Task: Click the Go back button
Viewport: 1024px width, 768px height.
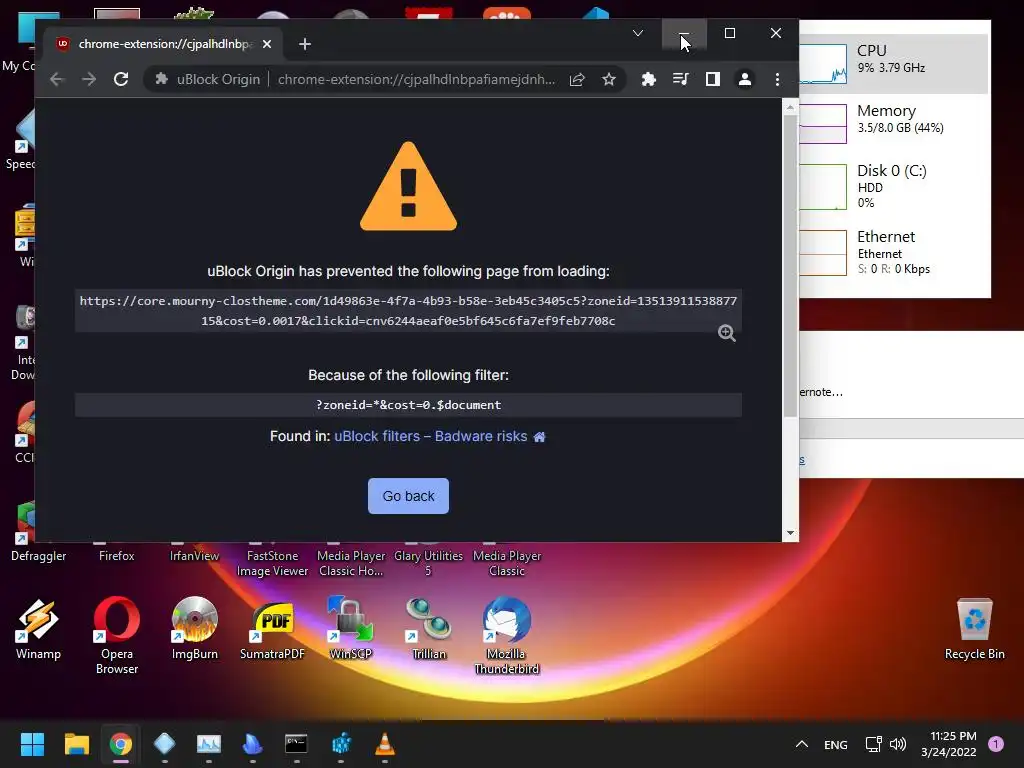Action: pos(408,496)
